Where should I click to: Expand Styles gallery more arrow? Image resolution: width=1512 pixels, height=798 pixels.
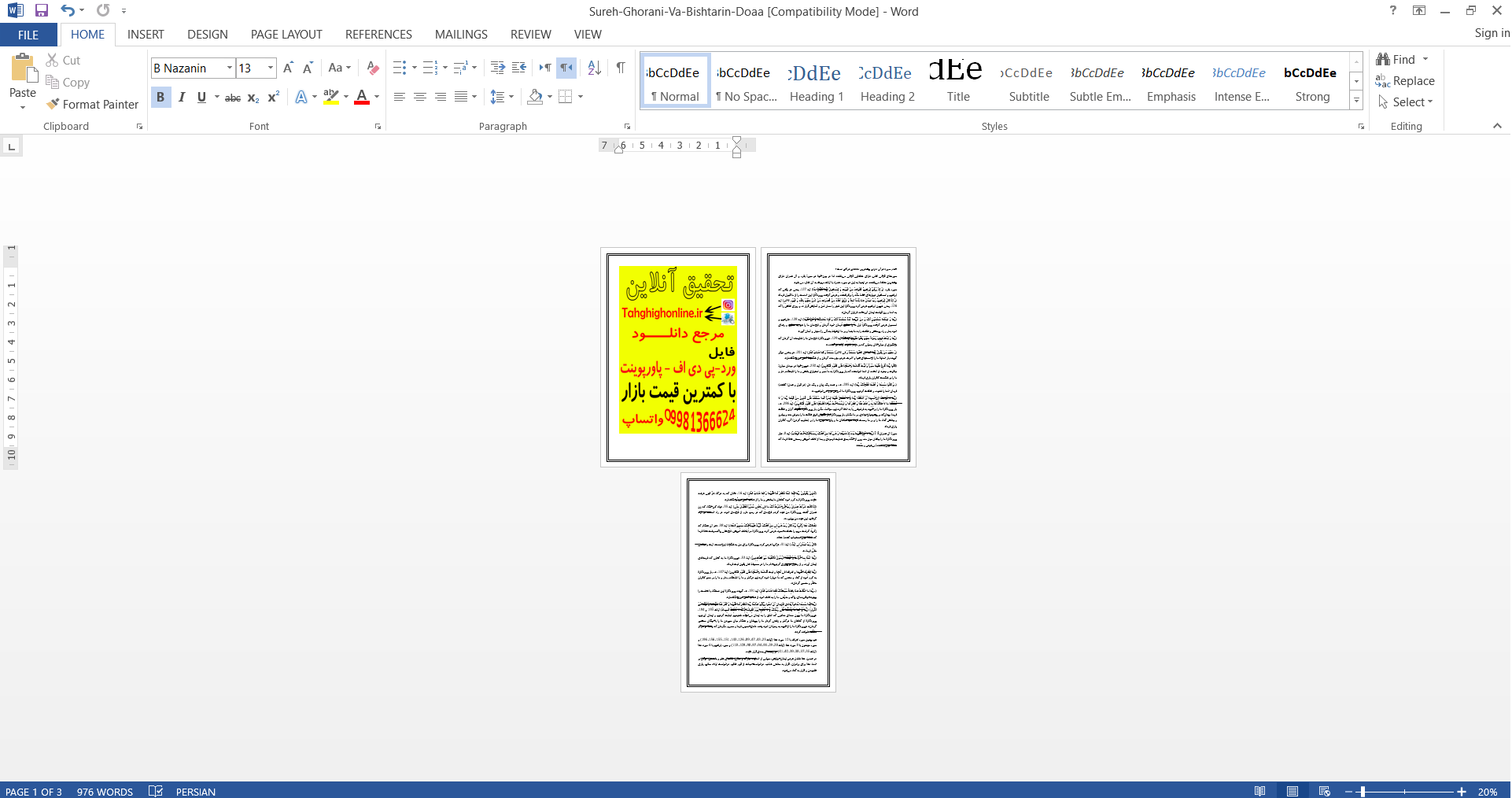1356,101
